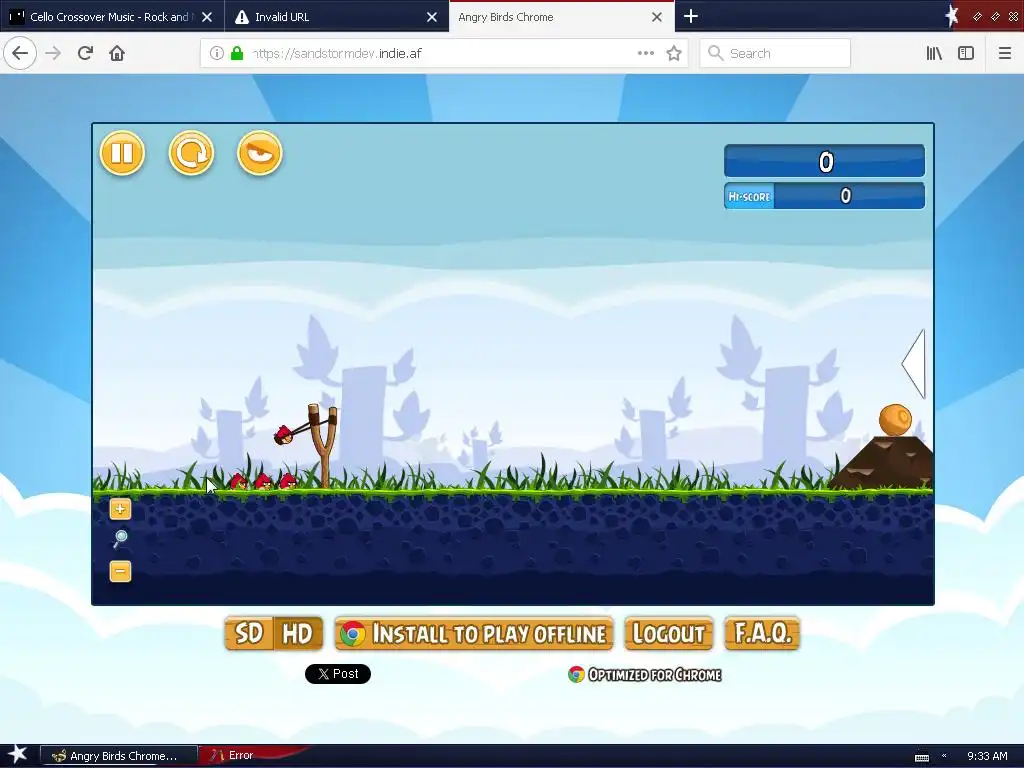Click the star icon in window title bar
1024x768 pixels.
tap(952, 16)
